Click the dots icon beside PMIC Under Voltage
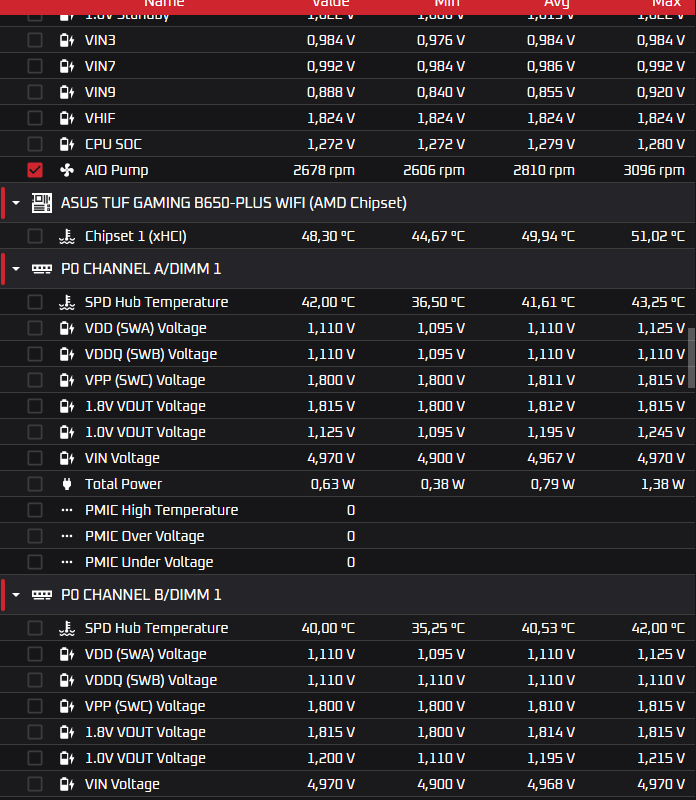 (67, 562)
